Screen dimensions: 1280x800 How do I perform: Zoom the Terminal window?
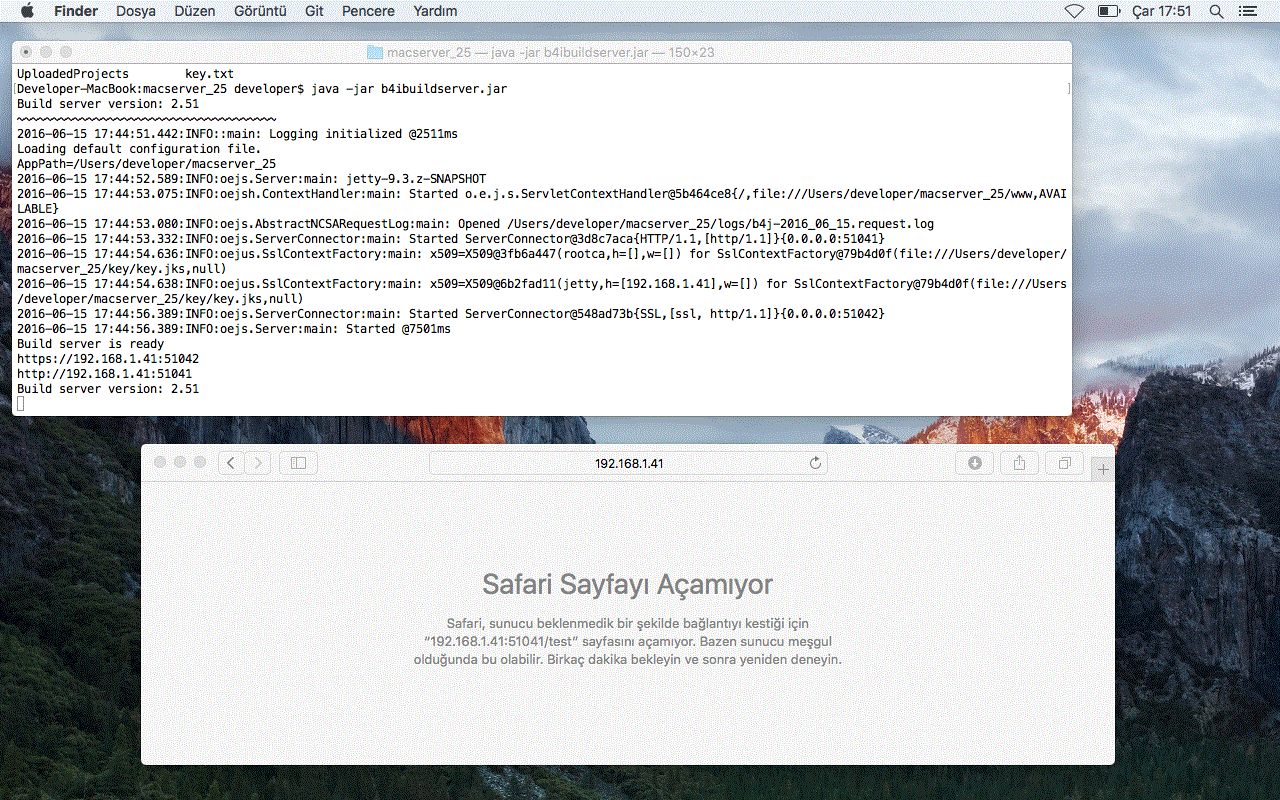(x=66, y=52)
